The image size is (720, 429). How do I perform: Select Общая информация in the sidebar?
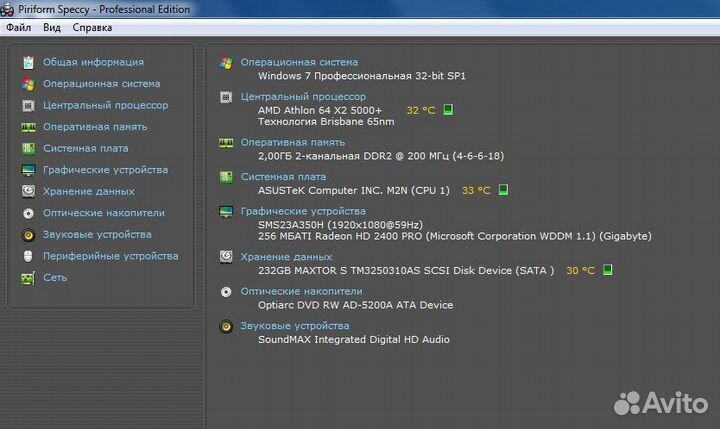point(93,62)
